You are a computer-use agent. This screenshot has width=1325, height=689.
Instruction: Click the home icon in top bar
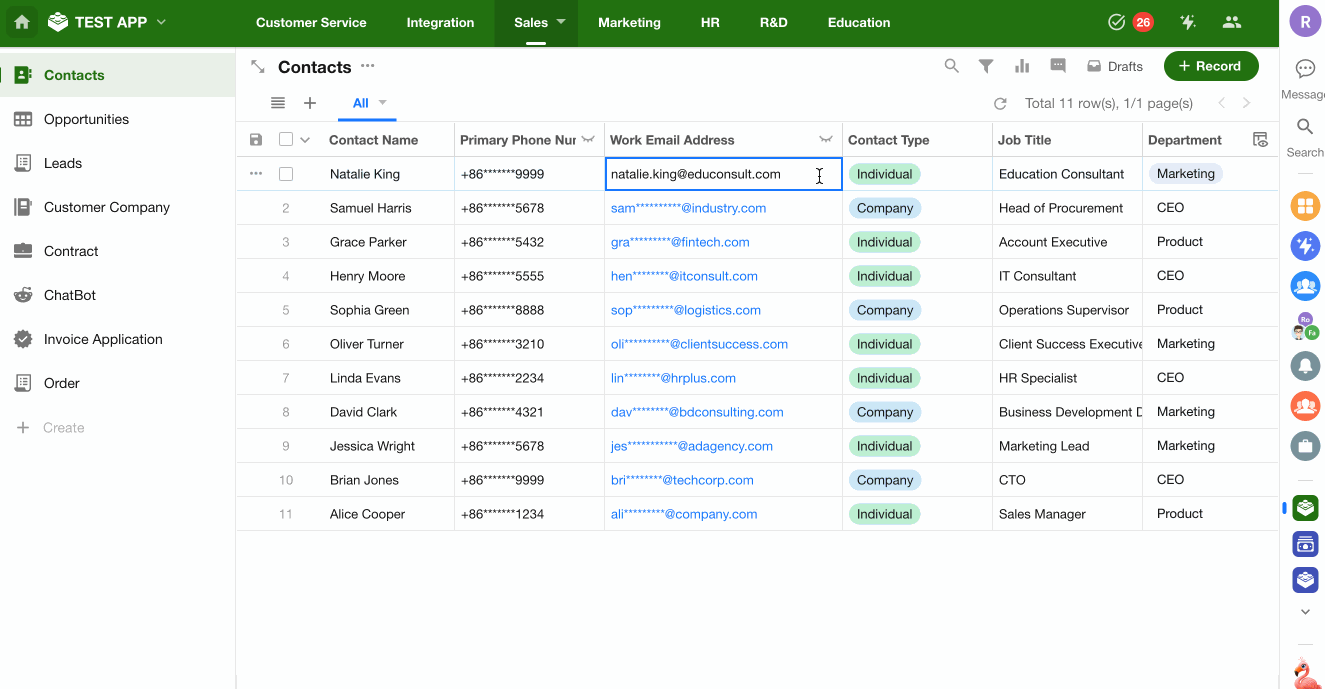pos(22,22)
